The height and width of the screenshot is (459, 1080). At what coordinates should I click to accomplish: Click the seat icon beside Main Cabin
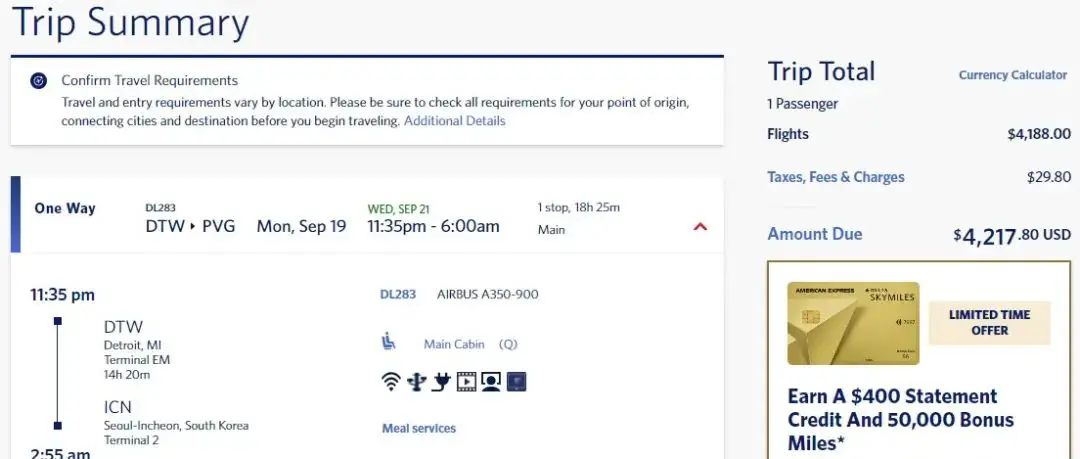click(389, 343)
